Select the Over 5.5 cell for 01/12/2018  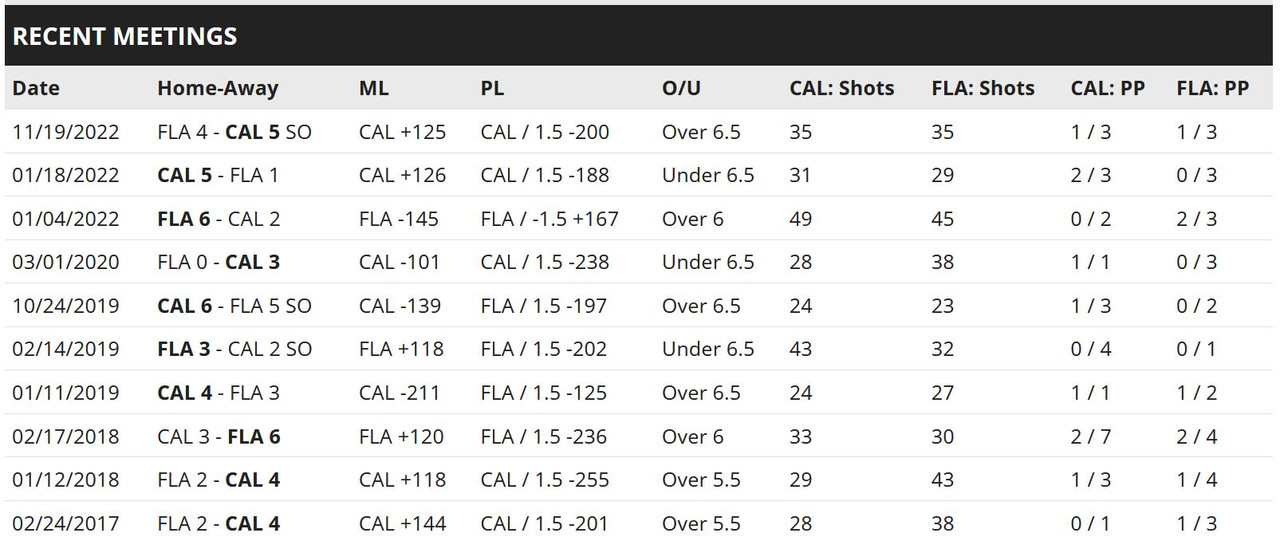pyautogui.click(x=701, y=479)
